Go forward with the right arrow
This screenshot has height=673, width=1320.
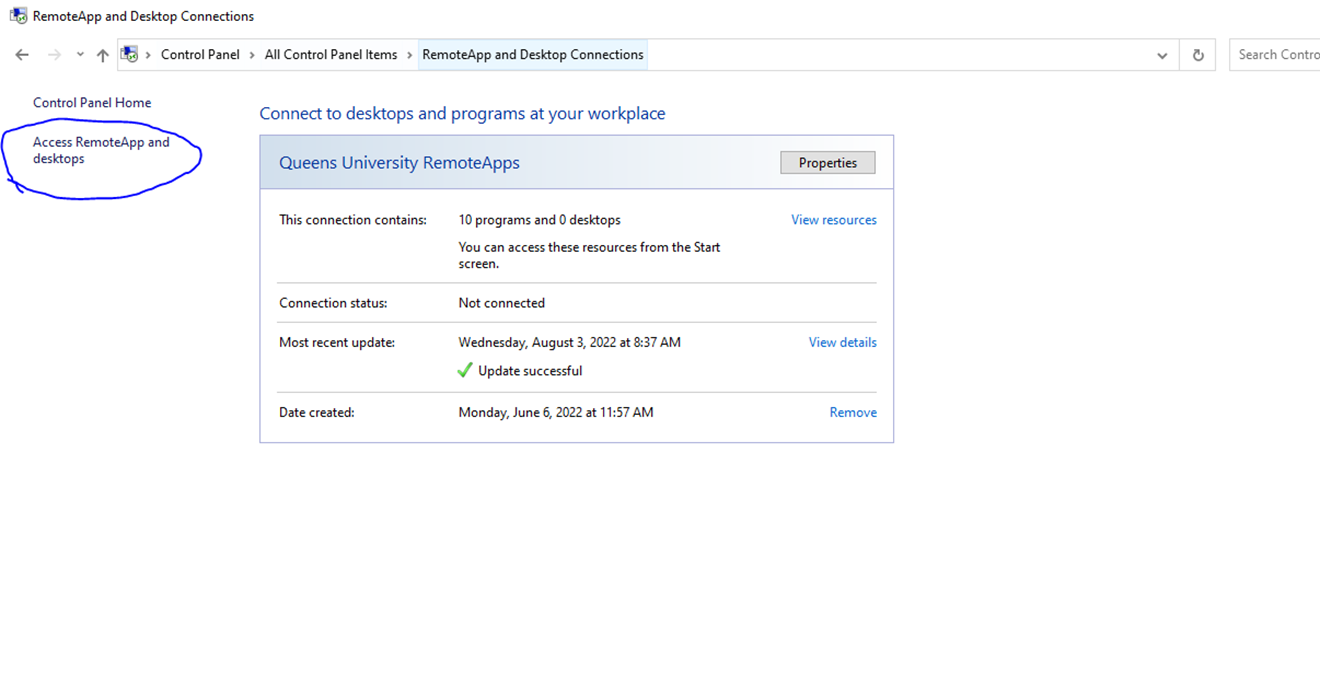pos(54,55)
